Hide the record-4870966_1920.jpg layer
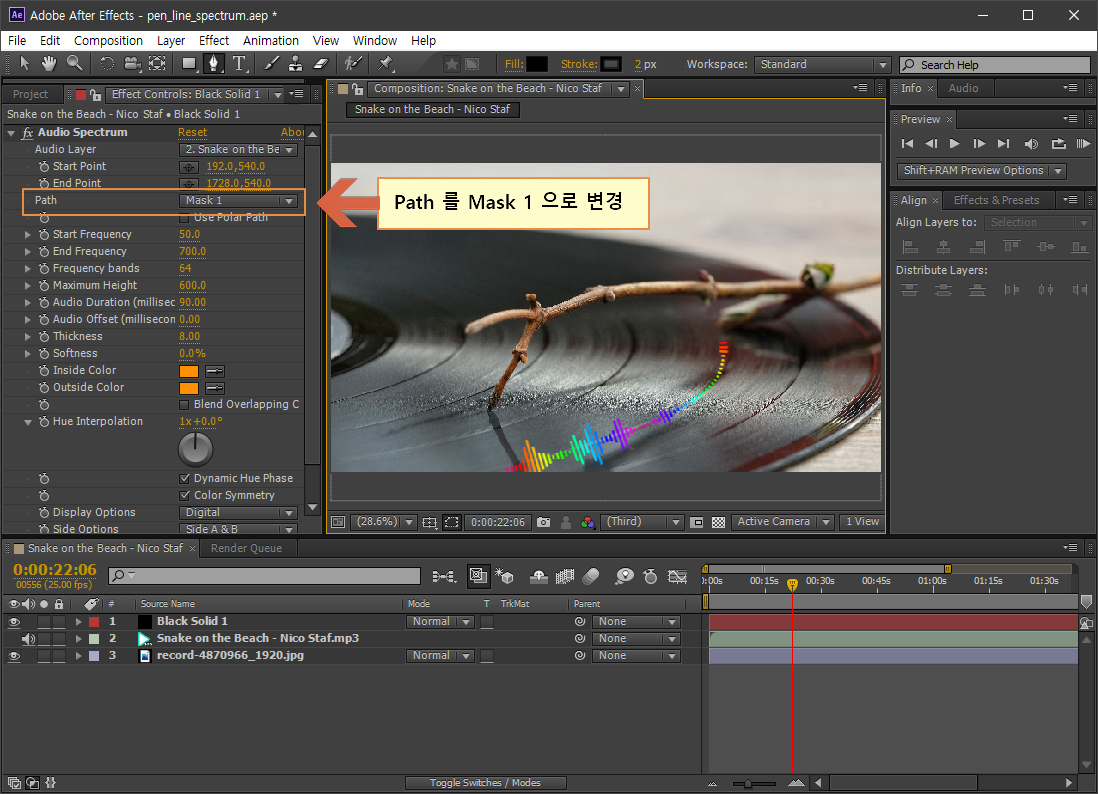The height and width of the screenshot is (794, 1098). tap(14, 656)
